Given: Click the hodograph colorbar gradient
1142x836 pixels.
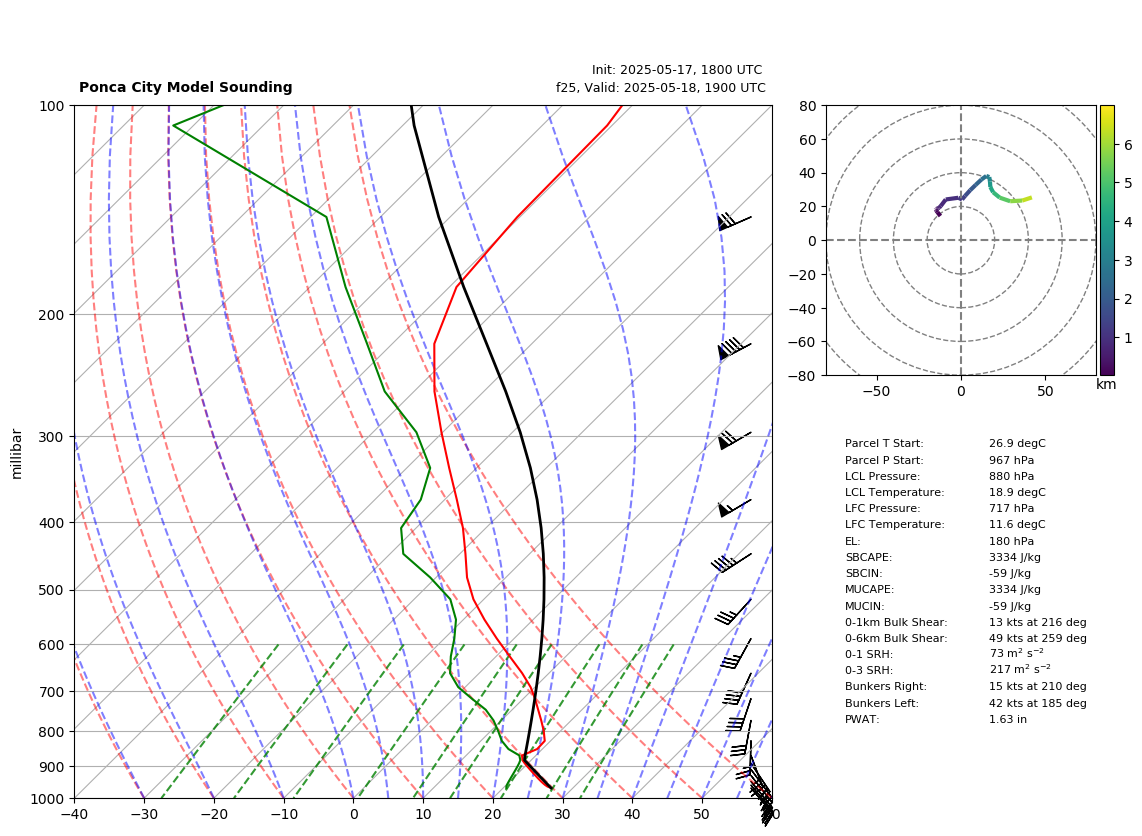Looking at the screenshot, I should [x=1107, y=240].
